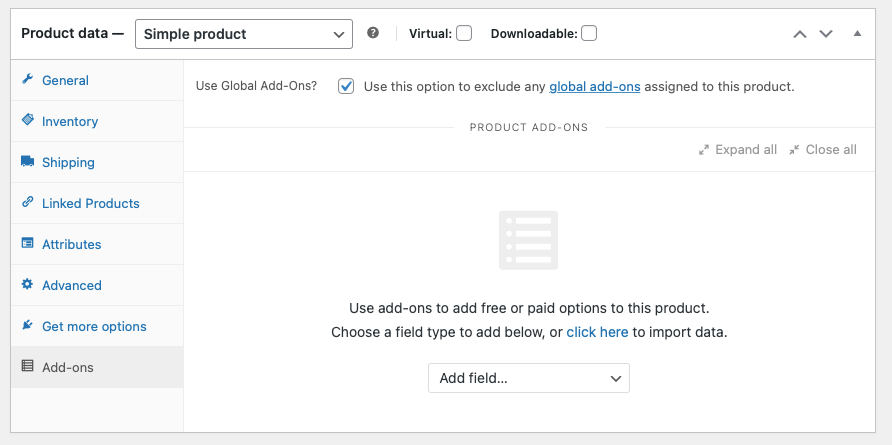Click the 'click here' import link
Viewport: 892px width, 445px height.
pyautogui.click(x=597, y=332)
